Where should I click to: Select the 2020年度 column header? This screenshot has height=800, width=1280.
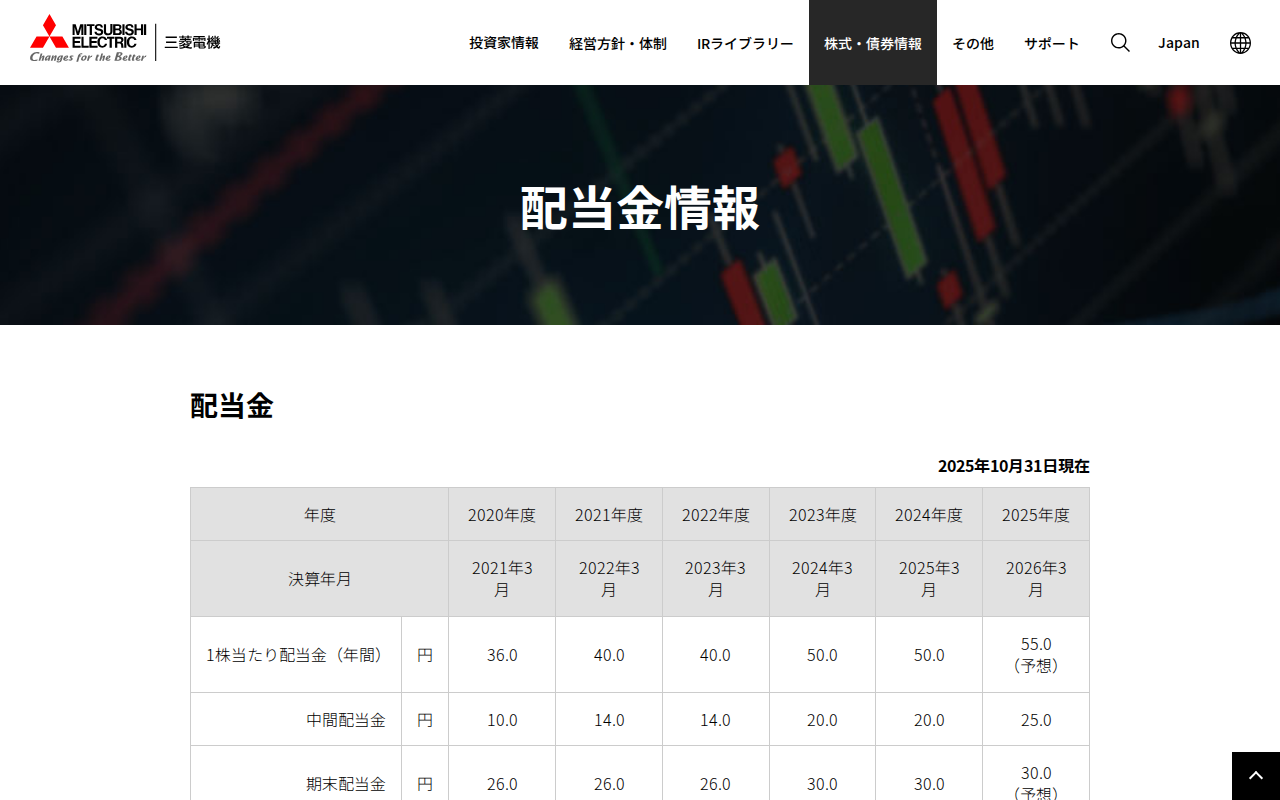point(502,514)
